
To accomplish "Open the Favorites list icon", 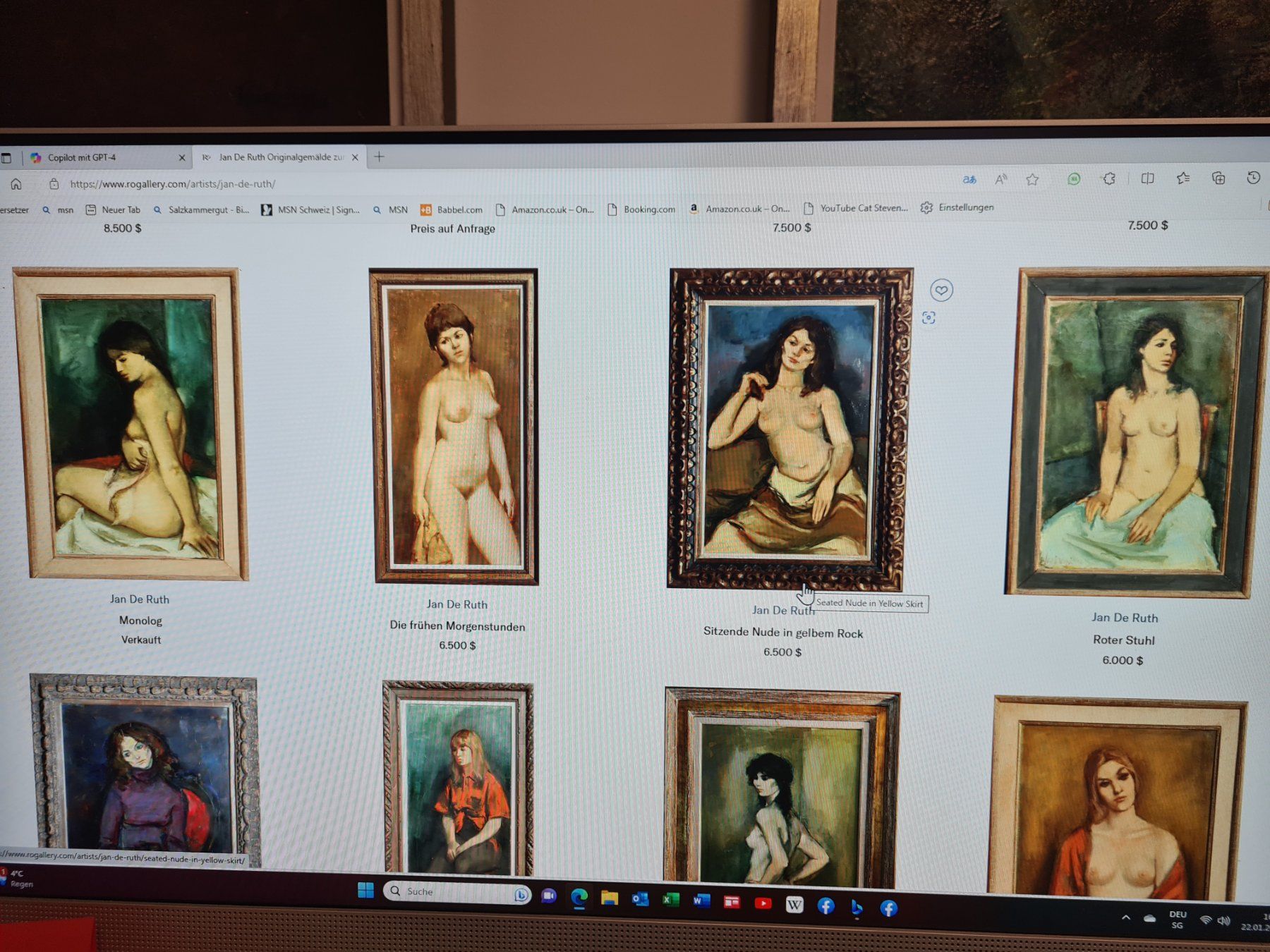I will [1183, 178].
